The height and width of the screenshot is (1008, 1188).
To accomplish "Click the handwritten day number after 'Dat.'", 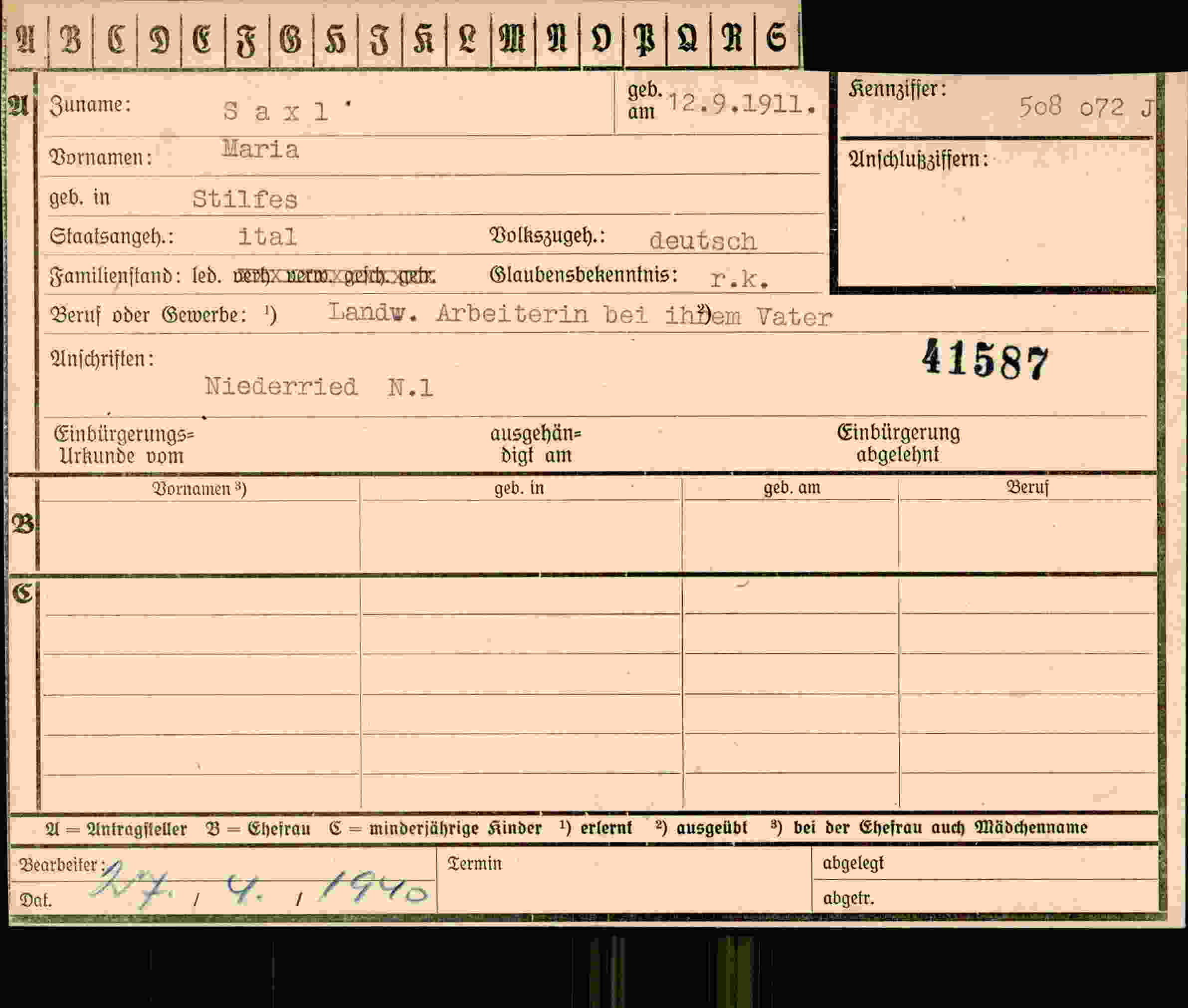I will coord(132,884).
